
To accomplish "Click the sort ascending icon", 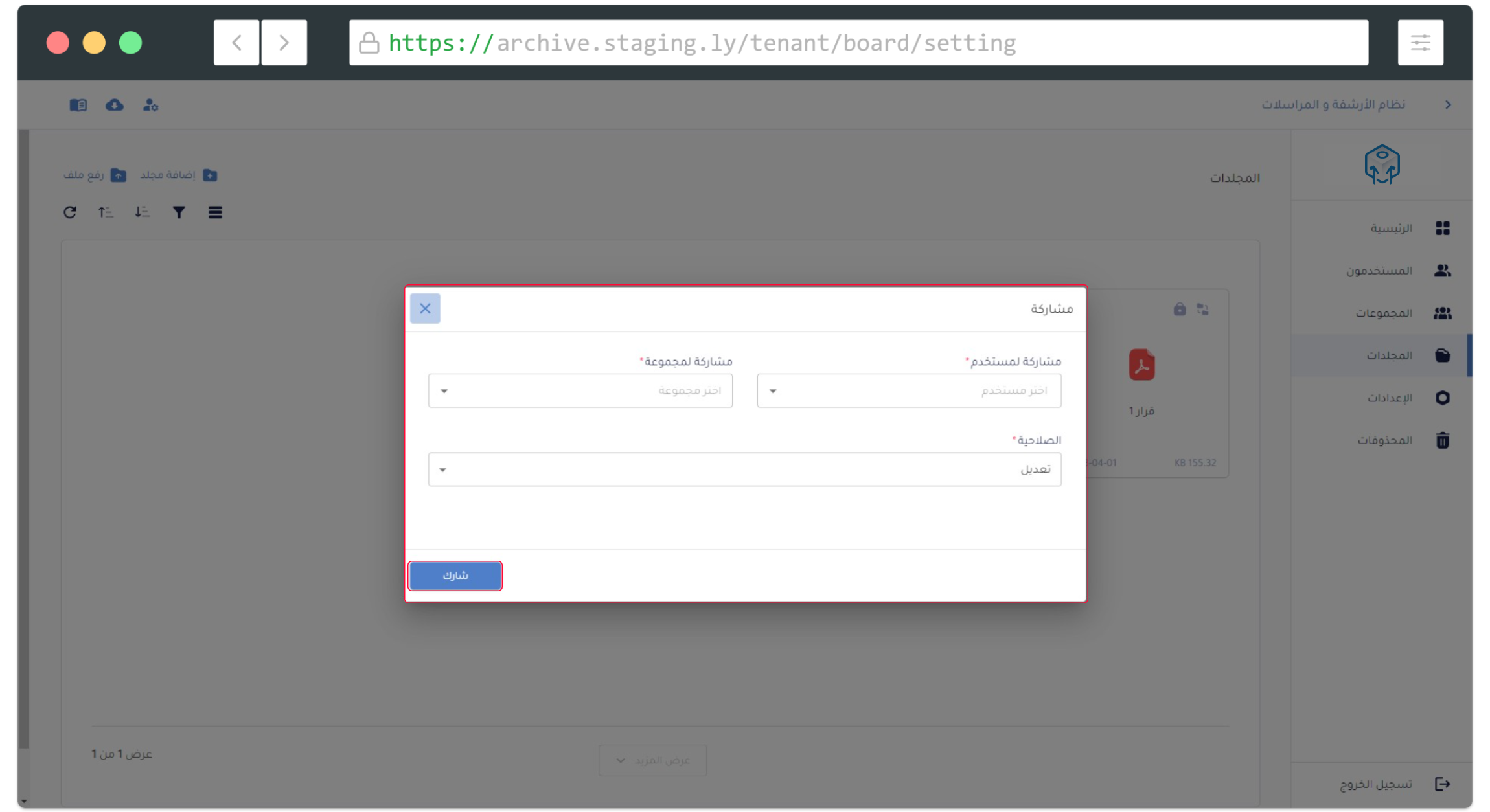I will [x=106, y=212].
